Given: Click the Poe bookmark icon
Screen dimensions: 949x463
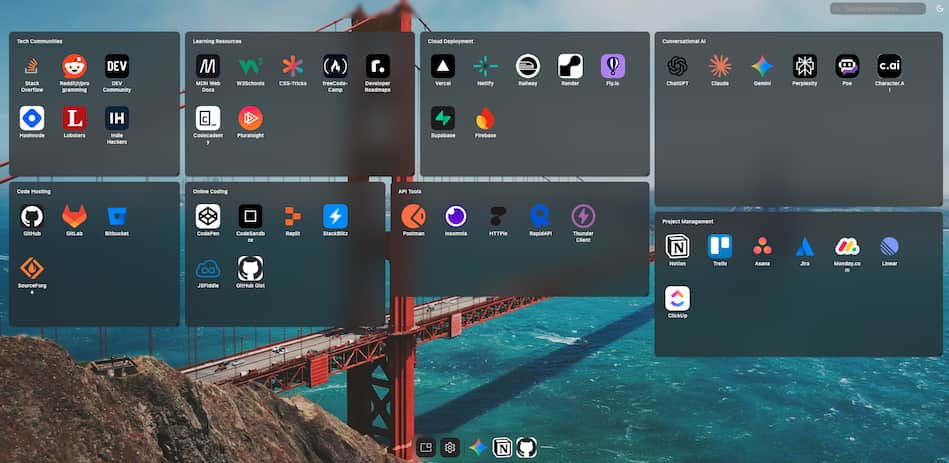Looking at the screenshot, I should (847, 67).
